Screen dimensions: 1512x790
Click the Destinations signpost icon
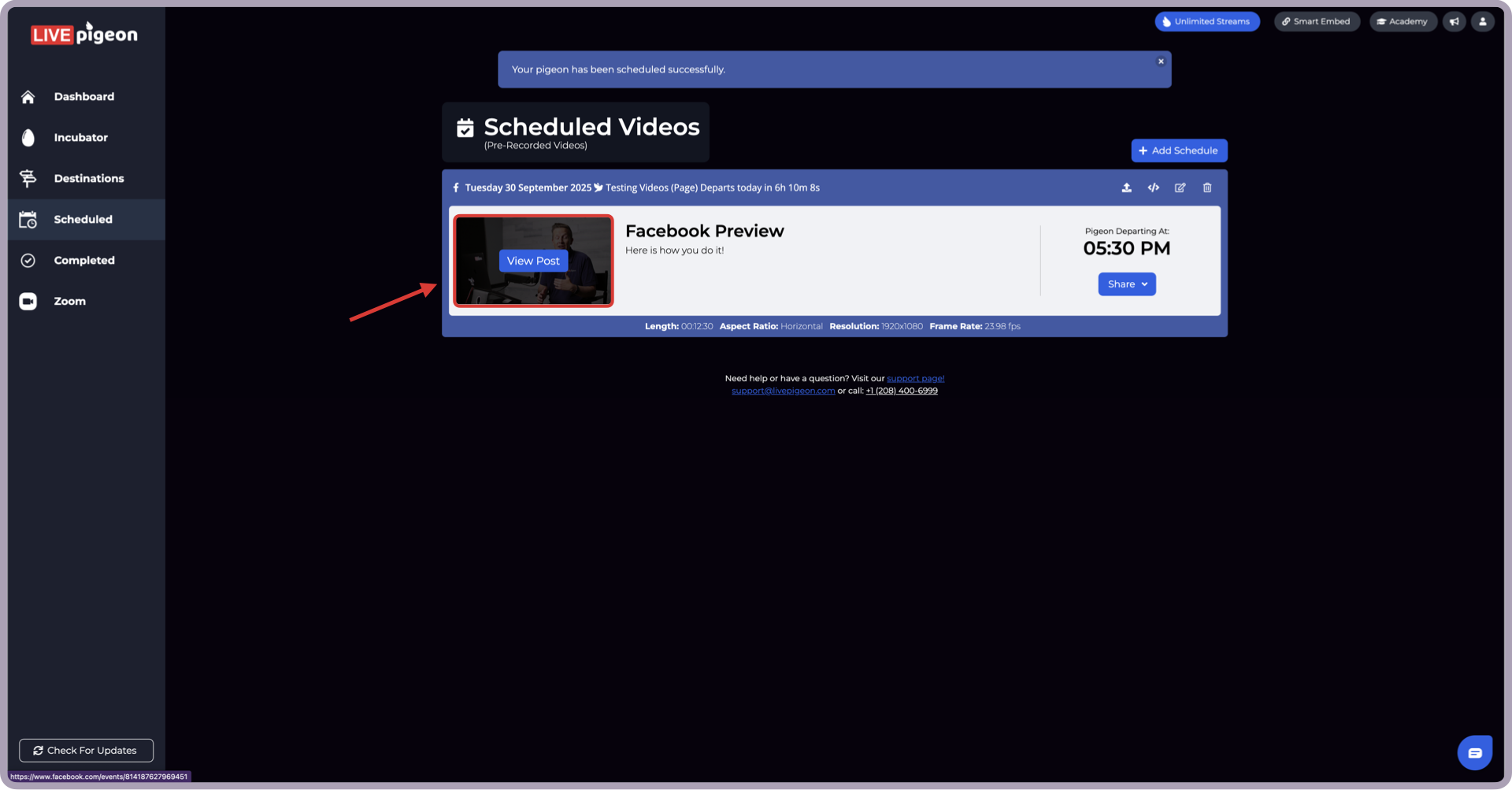28,179
